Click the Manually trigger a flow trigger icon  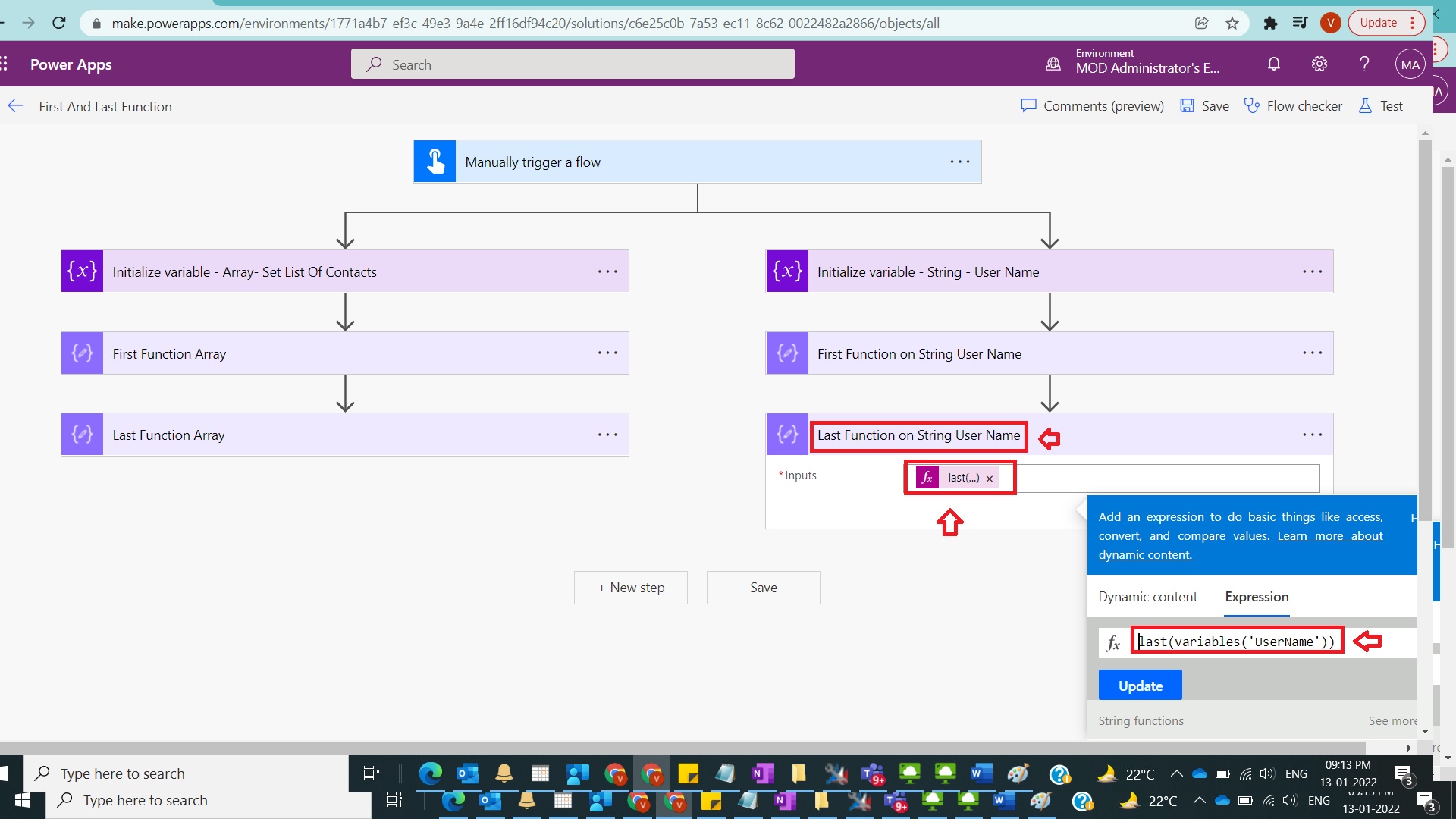[x=435, y=161]
